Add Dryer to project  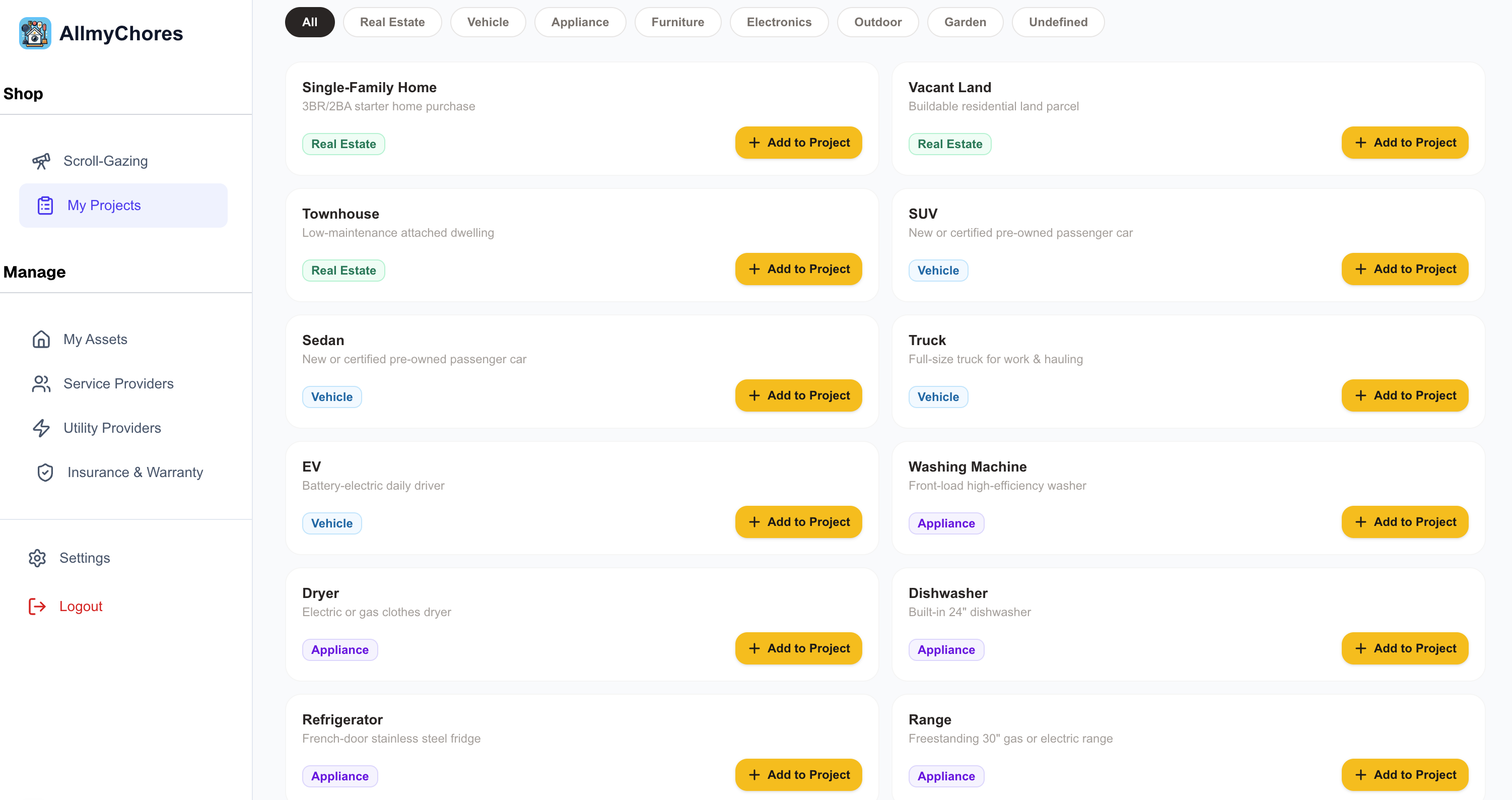(798, 648)
